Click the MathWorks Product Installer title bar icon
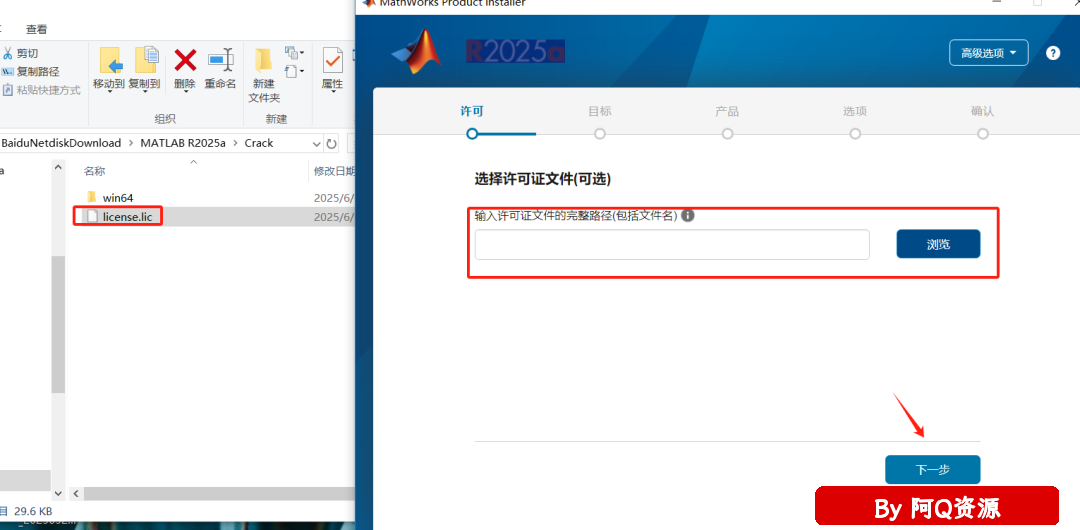 368,3
